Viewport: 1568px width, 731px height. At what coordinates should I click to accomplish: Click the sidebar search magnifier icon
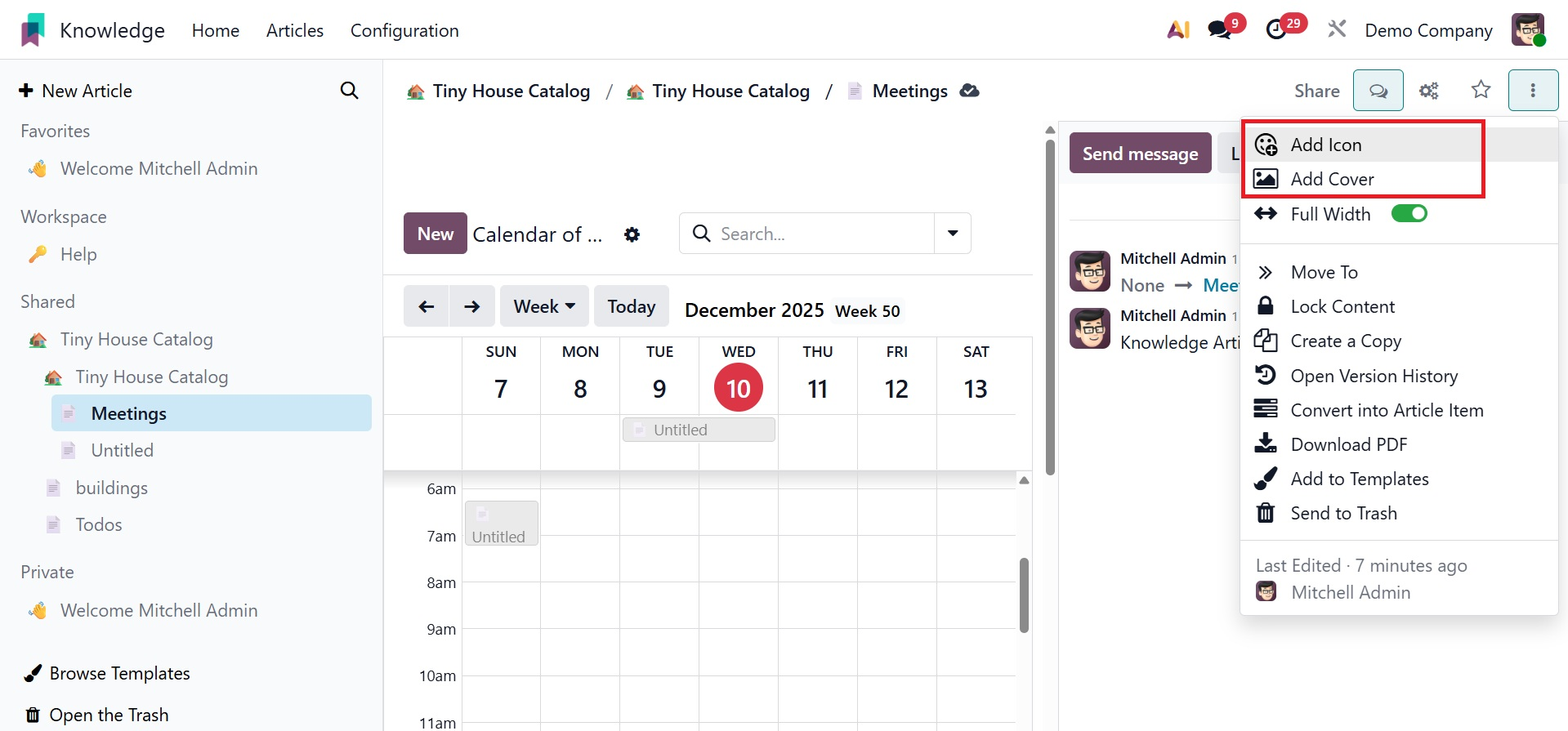[x=349, y=91]
